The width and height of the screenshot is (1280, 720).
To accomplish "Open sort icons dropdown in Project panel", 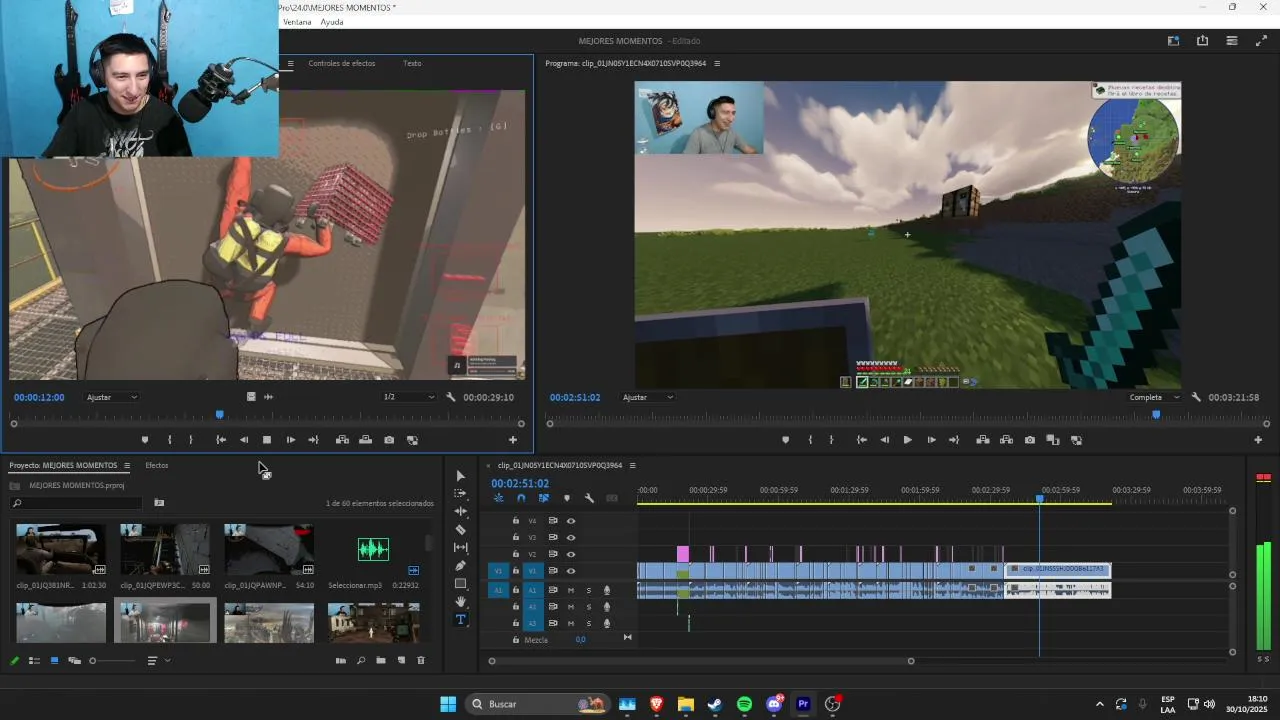I will [x=157, y=661].
